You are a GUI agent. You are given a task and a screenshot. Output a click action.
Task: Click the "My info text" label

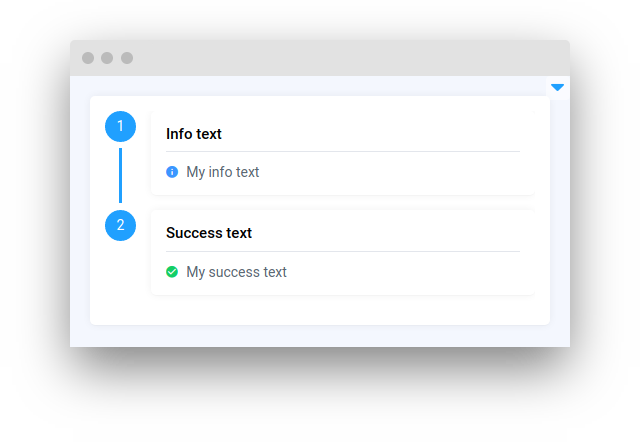222,172
